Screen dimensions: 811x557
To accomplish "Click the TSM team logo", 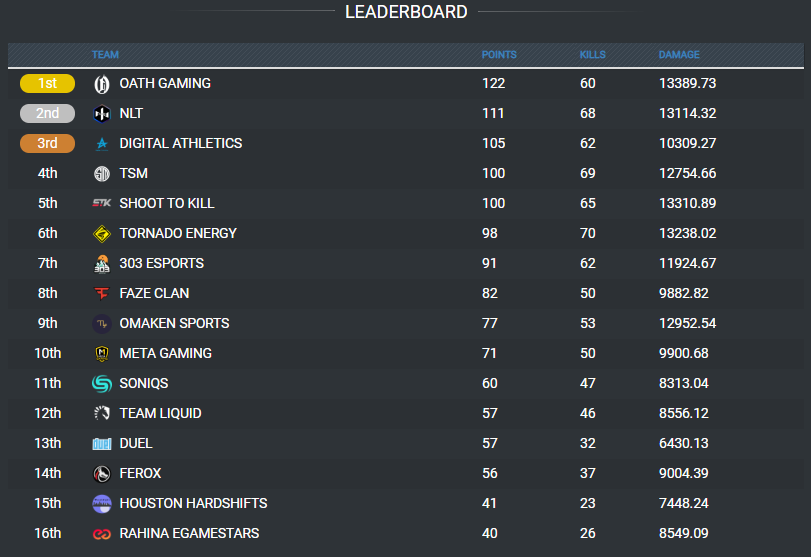I will coord(102,174).
